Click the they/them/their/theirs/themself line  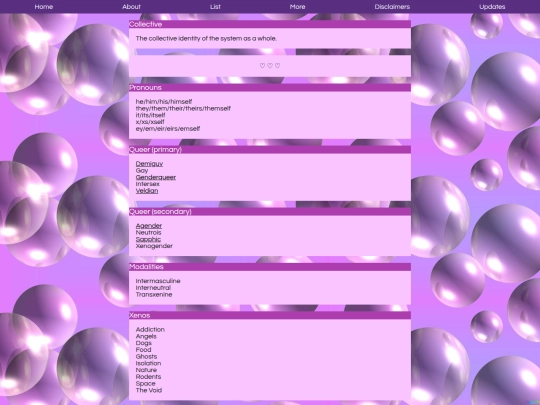click(x=183, y=108)
